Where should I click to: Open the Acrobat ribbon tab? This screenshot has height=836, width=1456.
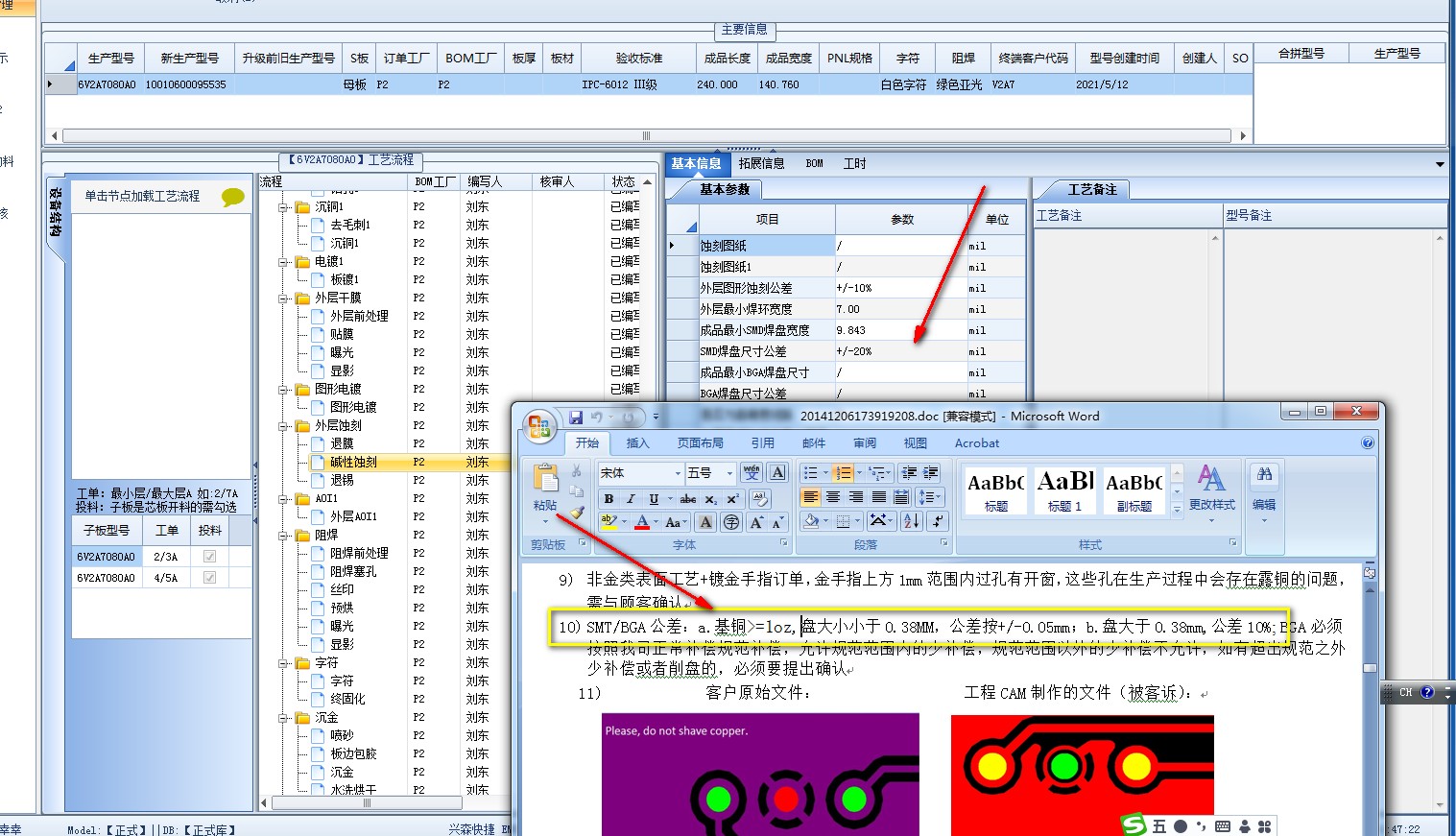tap(977, 443)
